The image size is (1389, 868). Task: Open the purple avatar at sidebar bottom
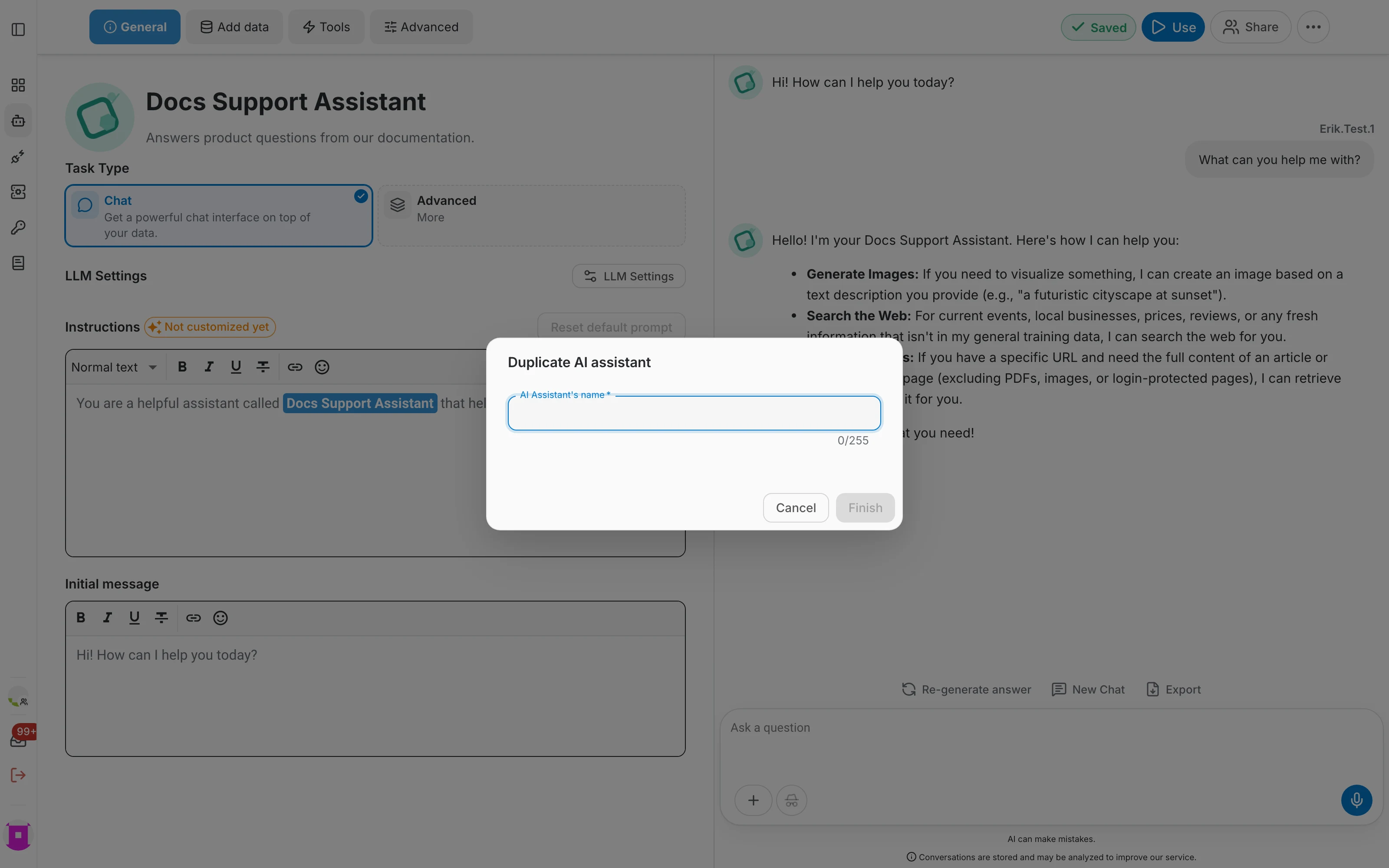[18, 835]
